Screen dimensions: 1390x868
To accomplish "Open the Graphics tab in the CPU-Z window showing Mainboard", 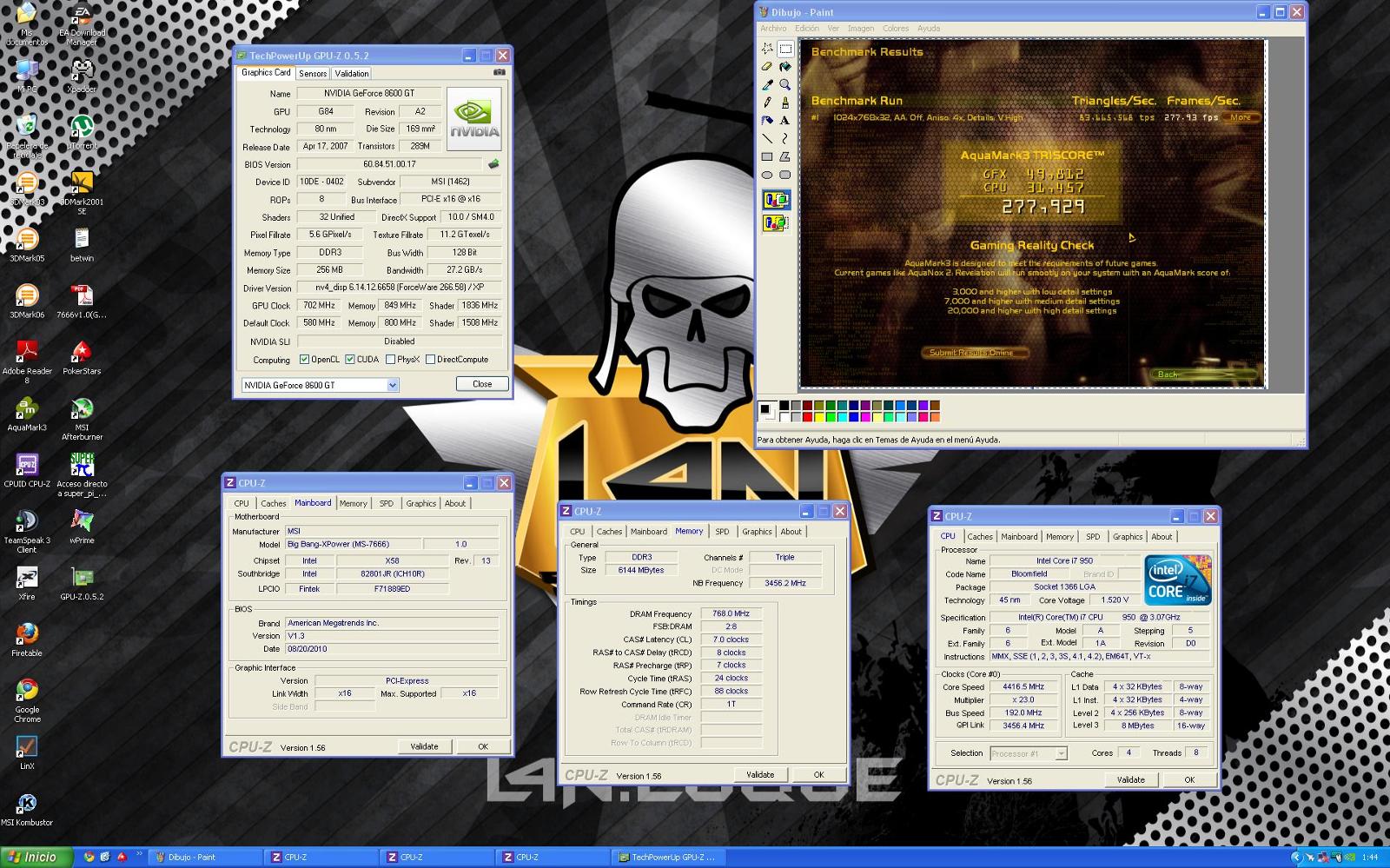I will tap(421, 504).
